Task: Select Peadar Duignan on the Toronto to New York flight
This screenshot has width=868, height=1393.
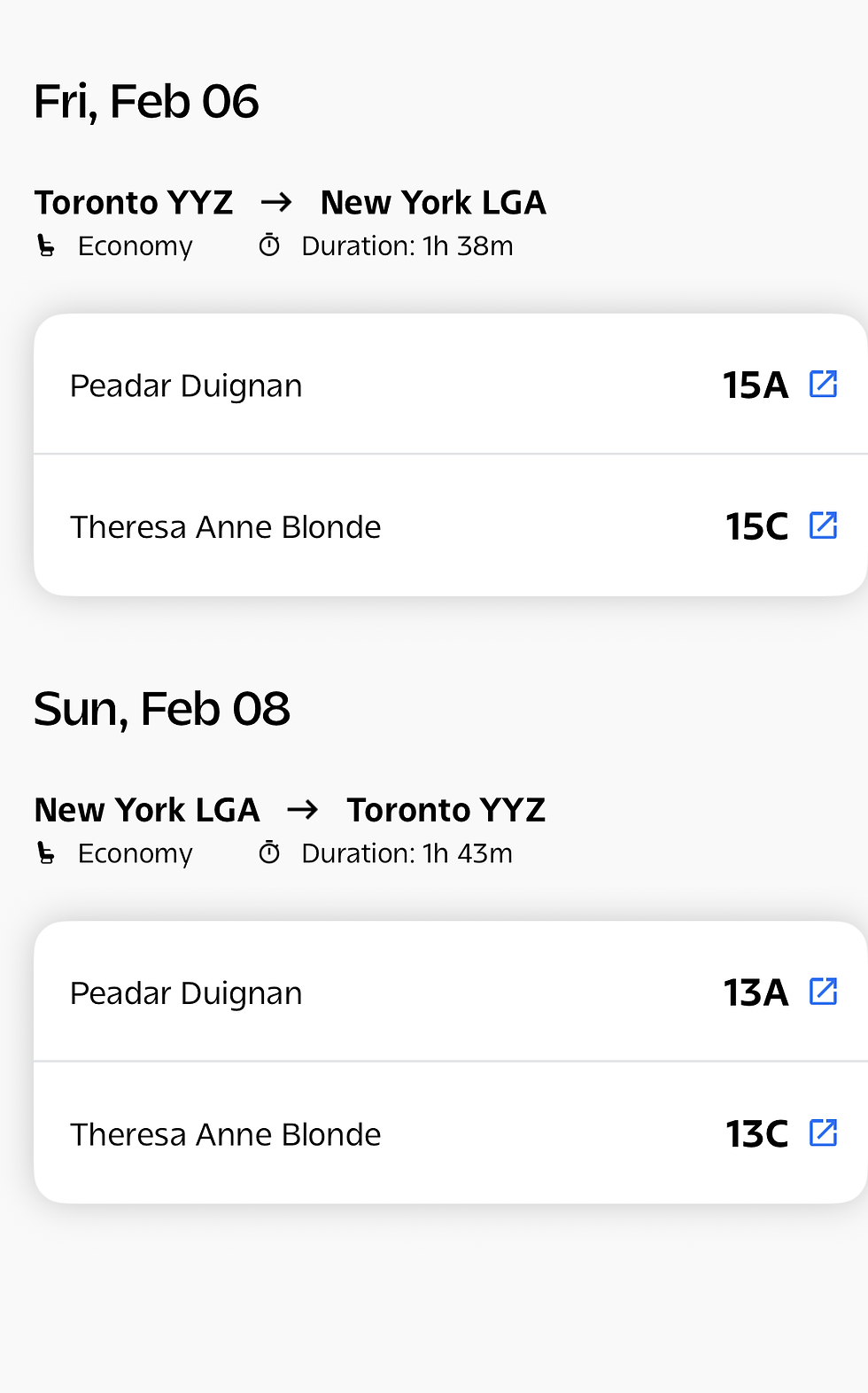Action: [x=186, y=386]
